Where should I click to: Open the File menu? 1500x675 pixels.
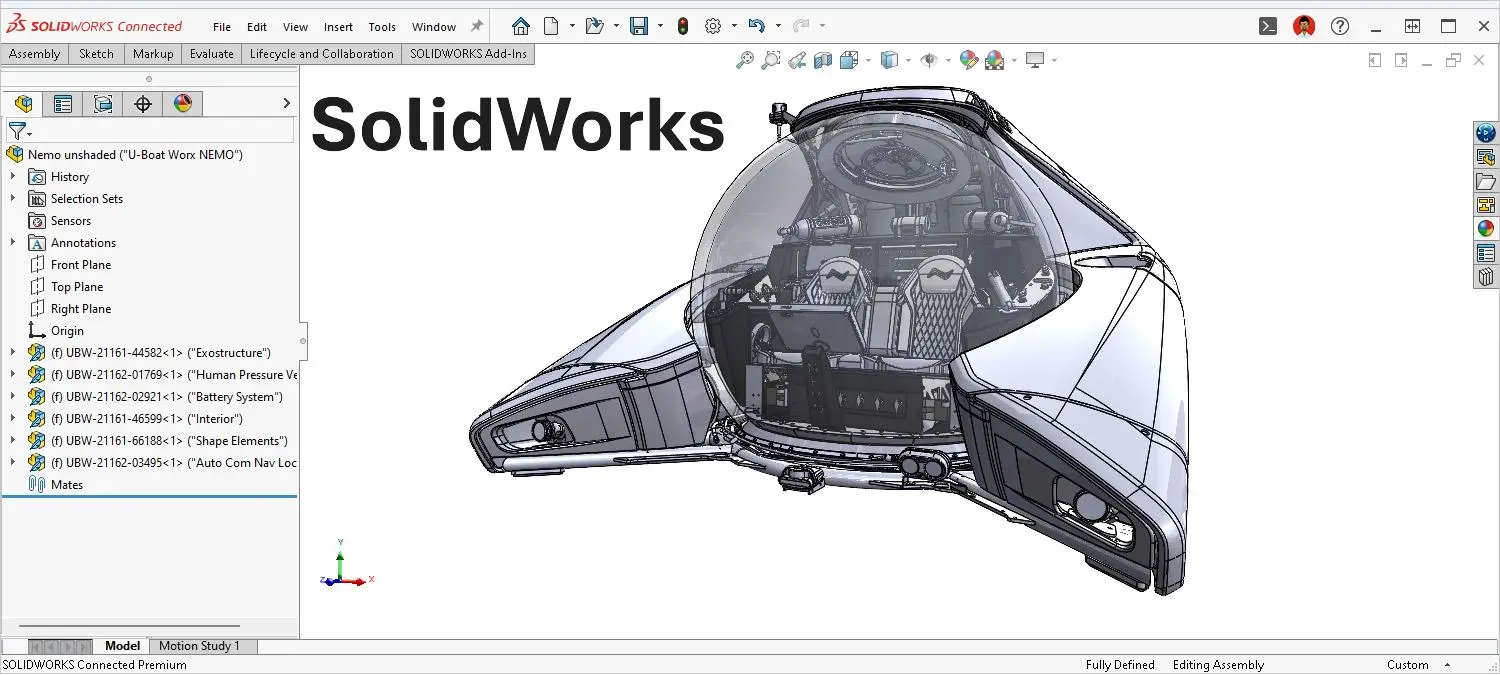pyautogui.click(x=222, y=27)
